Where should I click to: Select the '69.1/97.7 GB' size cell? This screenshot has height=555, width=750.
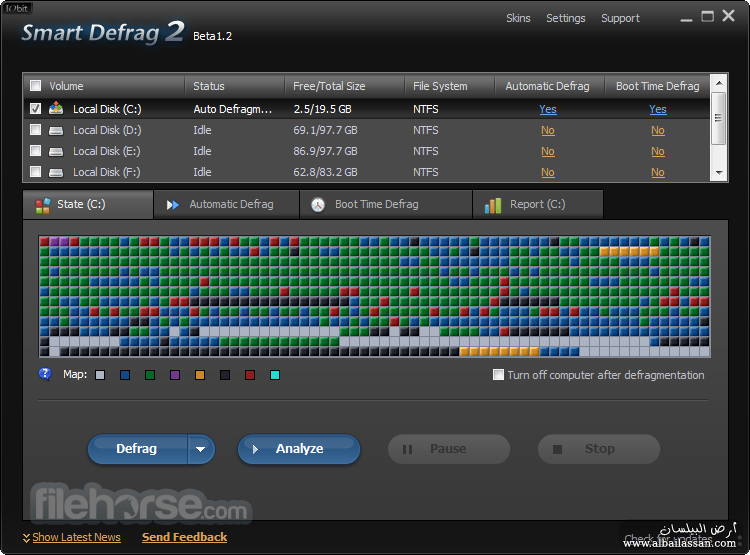(x=325, y=131)
